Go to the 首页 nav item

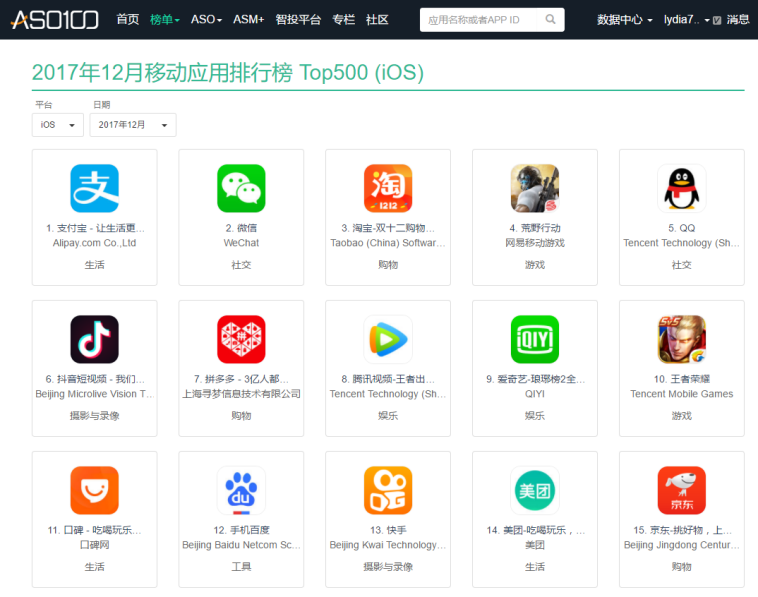(x=128, y=19)
